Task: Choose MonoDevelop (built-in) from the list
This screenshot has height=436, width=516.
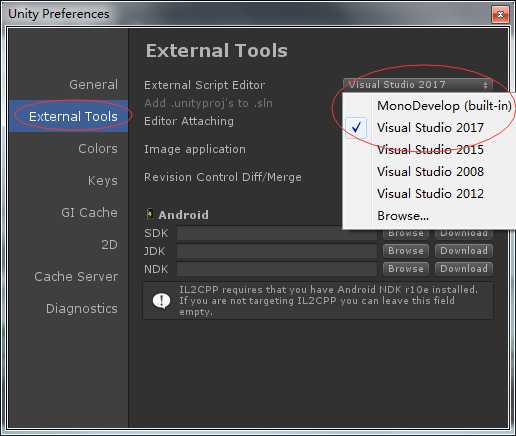Action: pos(444,106)
